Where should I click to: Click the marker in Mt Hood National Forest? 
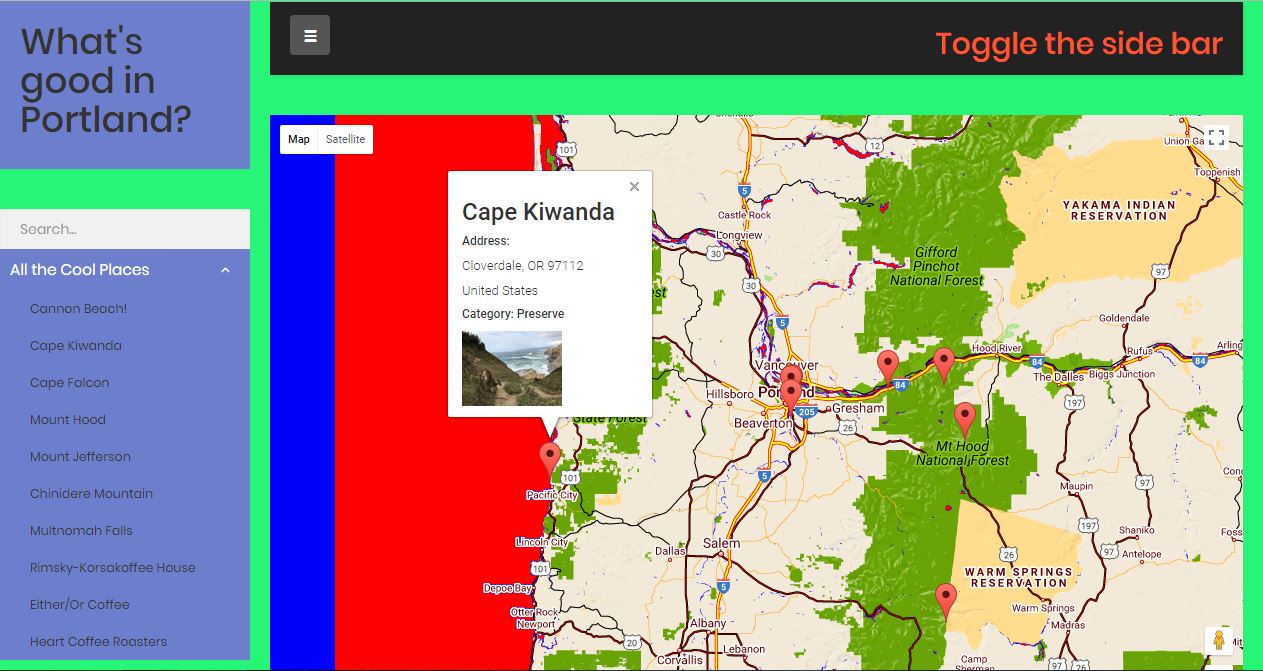(964, 420)
